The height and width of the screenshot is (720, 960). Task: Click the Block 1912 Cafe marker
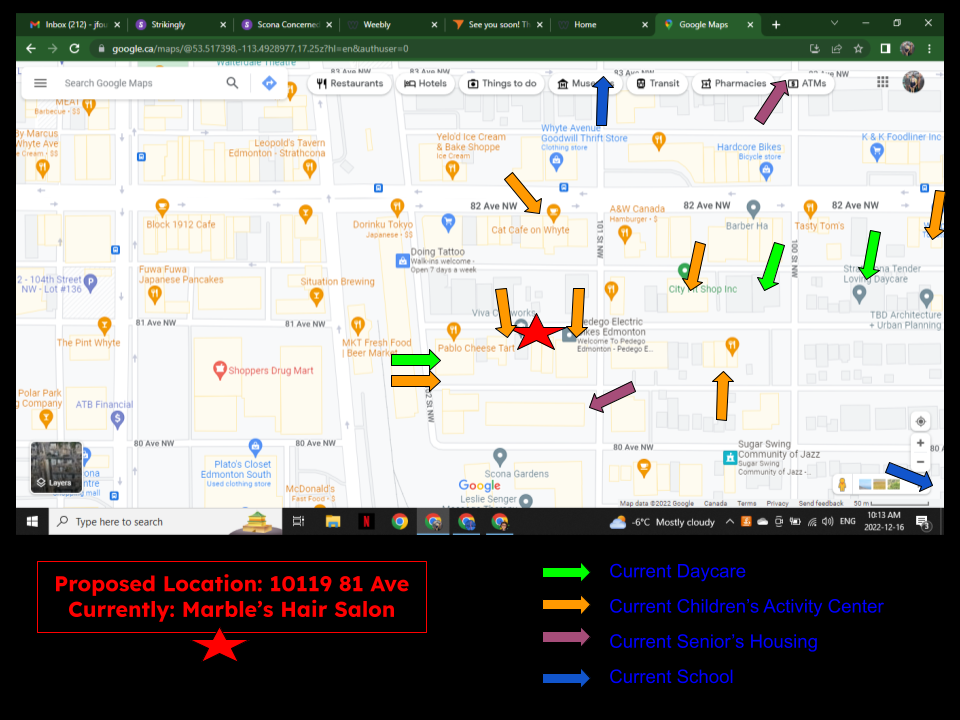[x=162, y=208]
